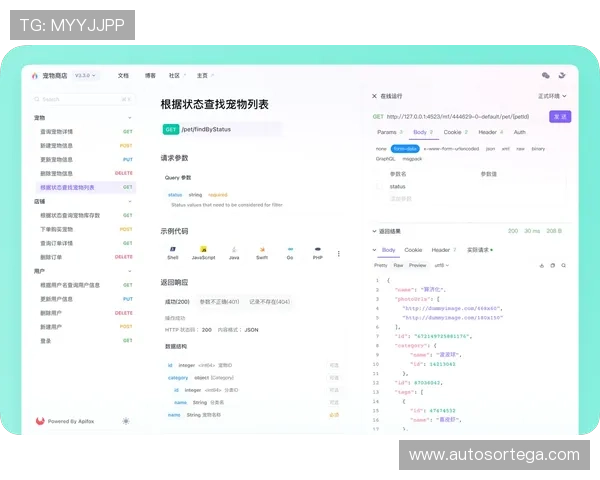This screenshot has width=600, height=480.
Task: Open the 实际请求 tab
Action: (480, 250)
